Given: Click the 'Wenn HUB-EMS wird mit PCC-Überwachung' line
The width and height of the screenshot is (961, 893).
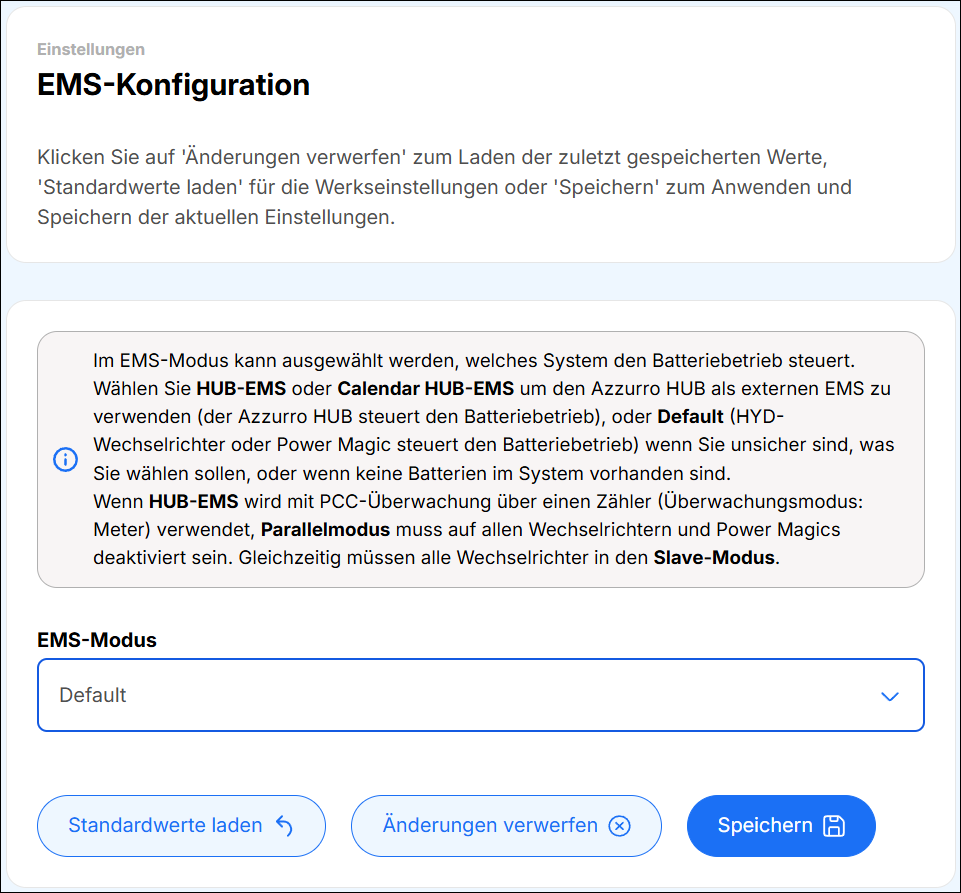Looking at the screenshot, I should [478, 501].
